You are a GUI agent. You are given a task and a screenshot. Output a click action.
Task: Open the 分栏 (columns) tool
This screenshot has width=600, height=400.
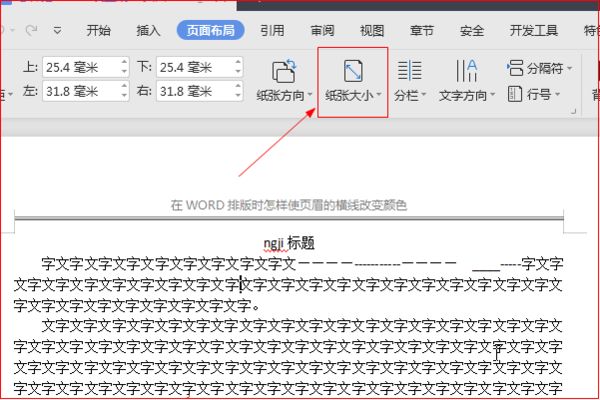tap(409, 81)
